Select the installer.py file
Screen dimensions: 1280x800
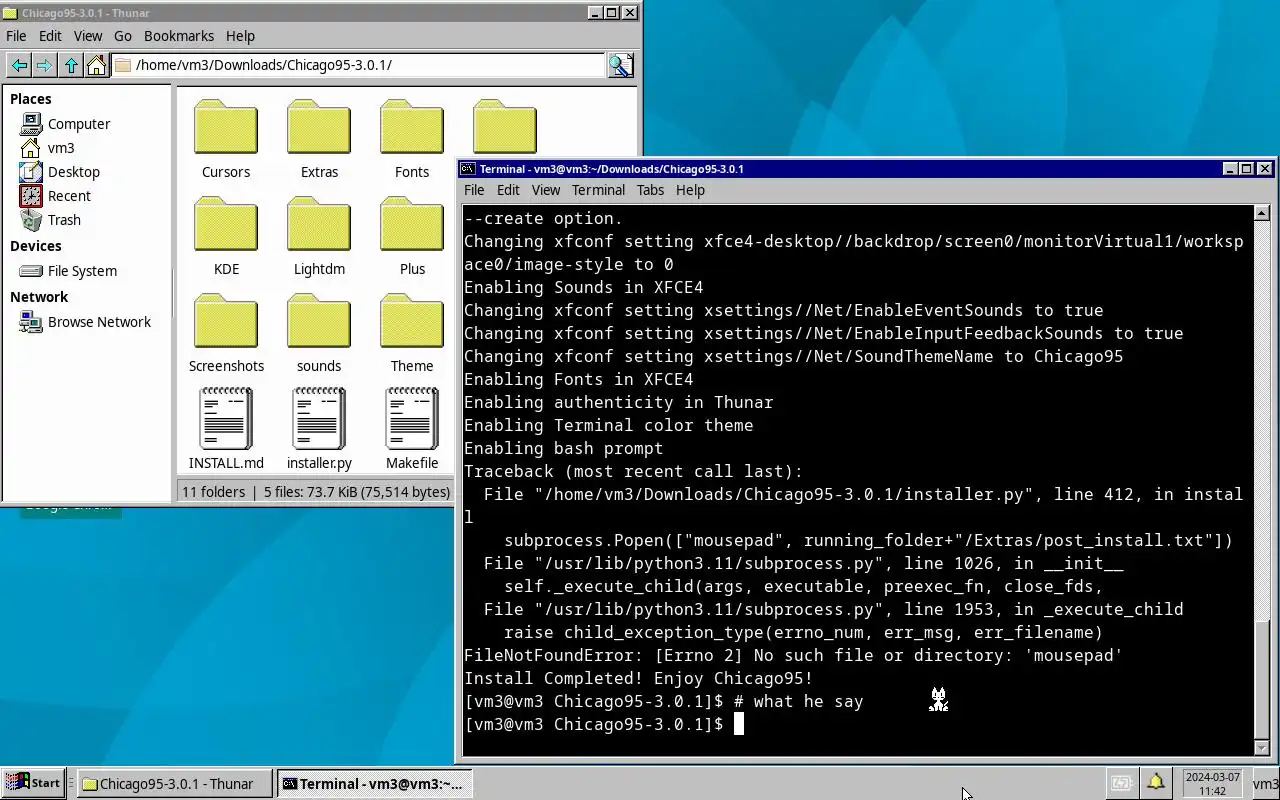click(x=319, y=430)
